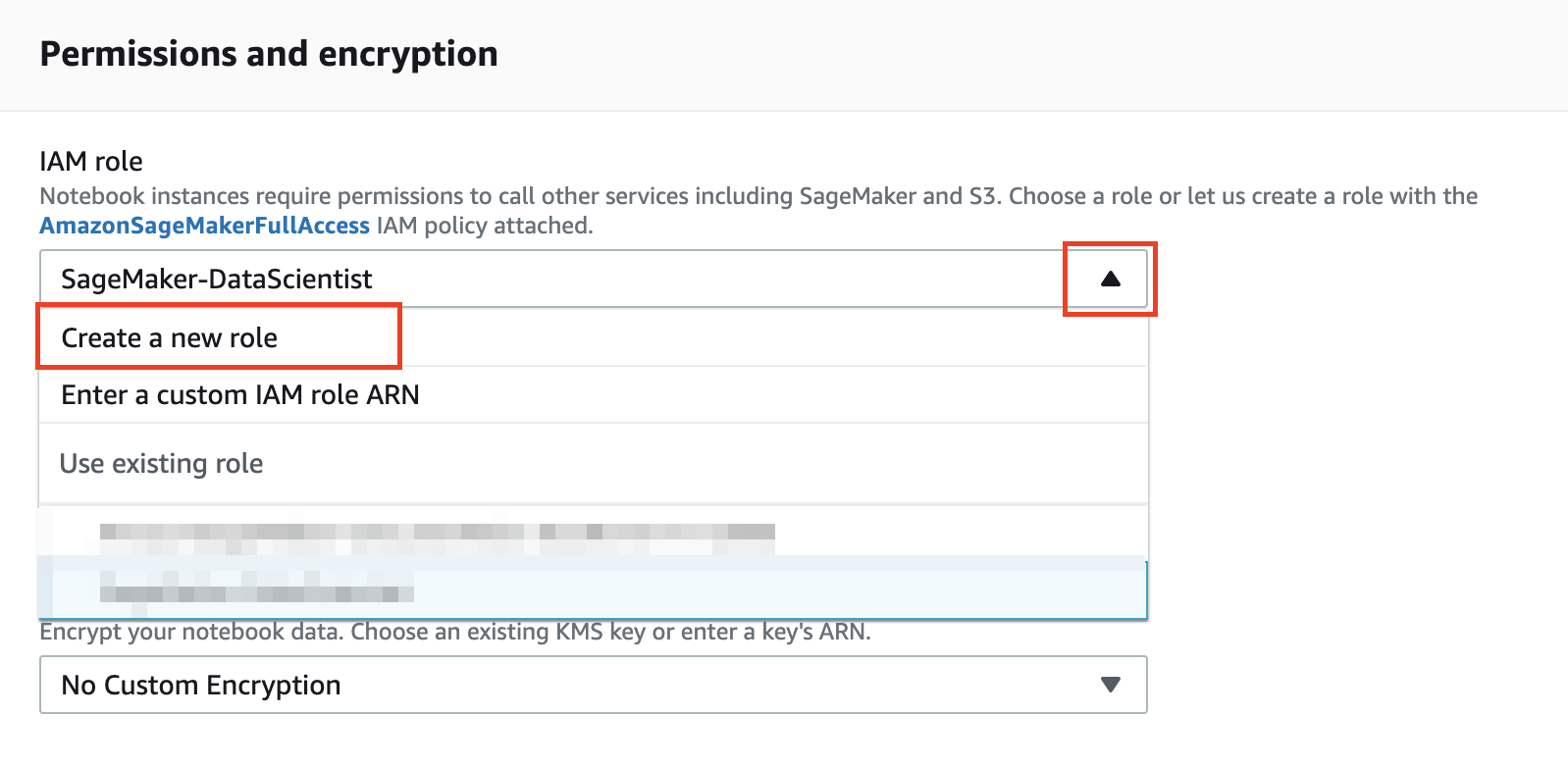The width and height of the screenshot is (1568, 767).
Task: Select the "Create a new role" option
Action: [170, 338]
